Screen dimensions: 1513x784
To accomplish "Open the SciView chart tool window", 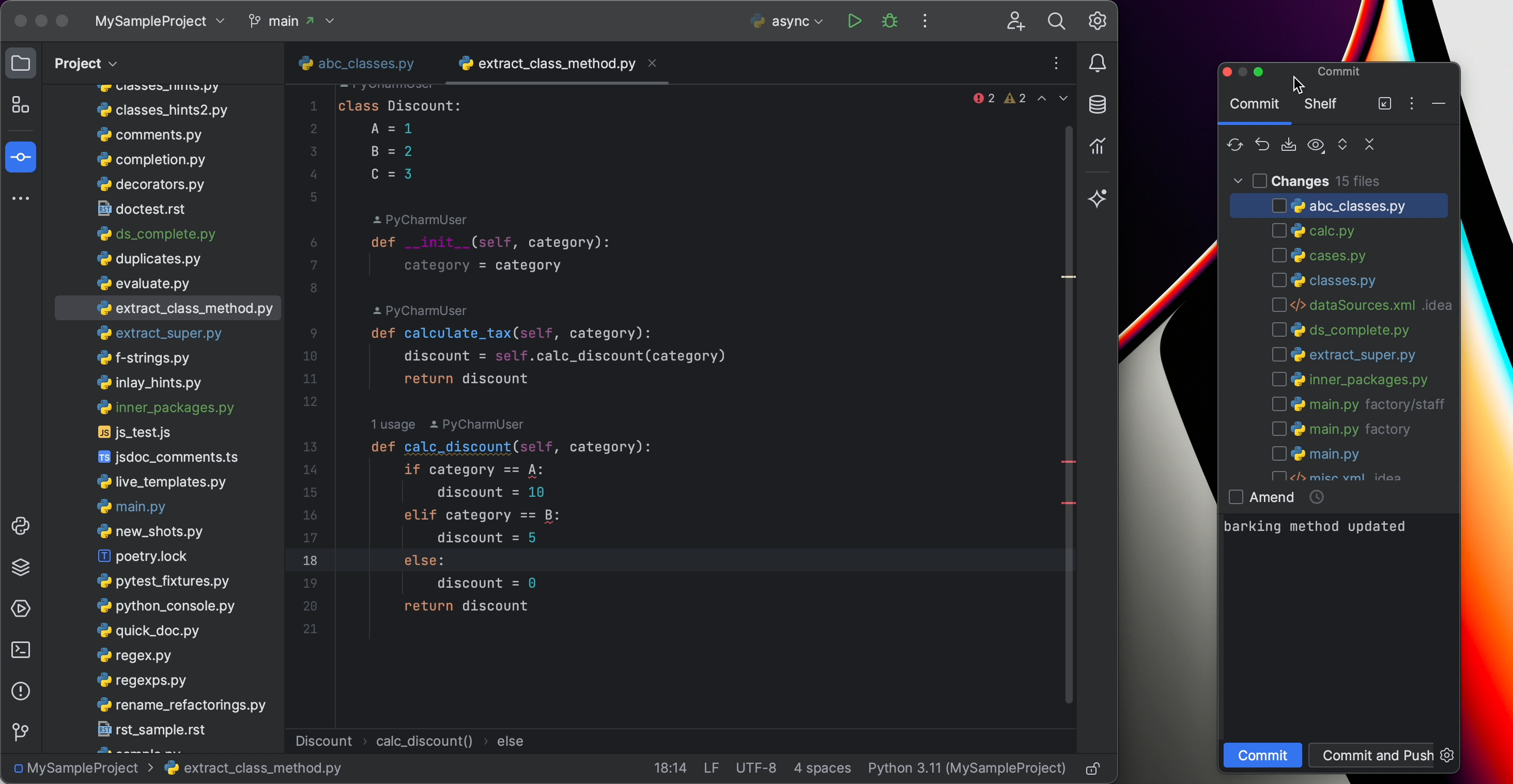I will pos(1098,146).
